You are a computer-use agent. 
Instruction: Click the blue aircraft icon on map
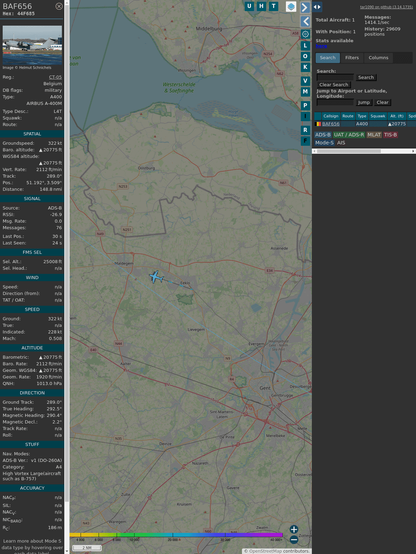click(x=156, y=277)
